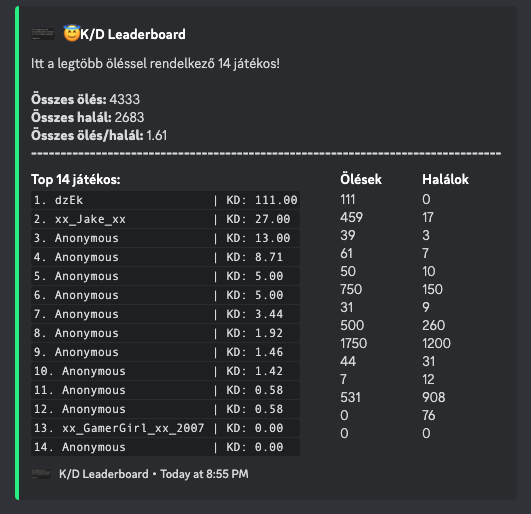Click the 1200 deaths value
This screenshot has height=514, width=531.
coord(436,343)
